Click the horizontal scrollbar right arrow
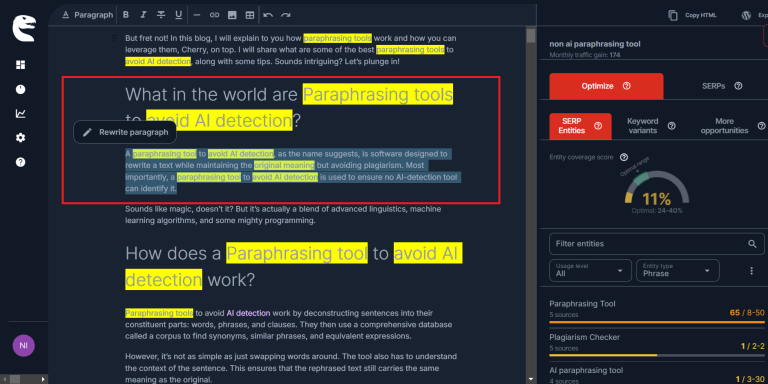The width and height of the screenshot is (768, 384). click(43, 379)
